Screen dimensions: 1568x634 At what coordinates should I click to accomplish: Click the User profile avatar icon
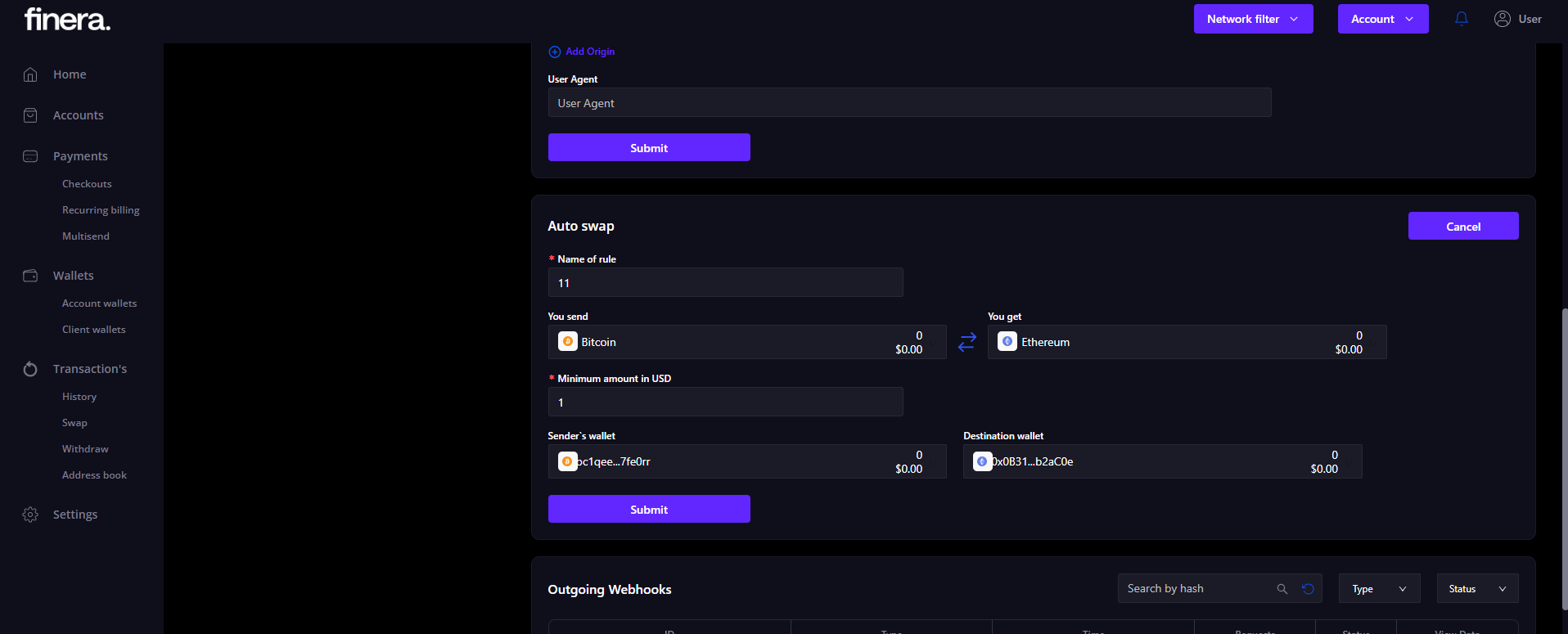(x=1502, y=19)
